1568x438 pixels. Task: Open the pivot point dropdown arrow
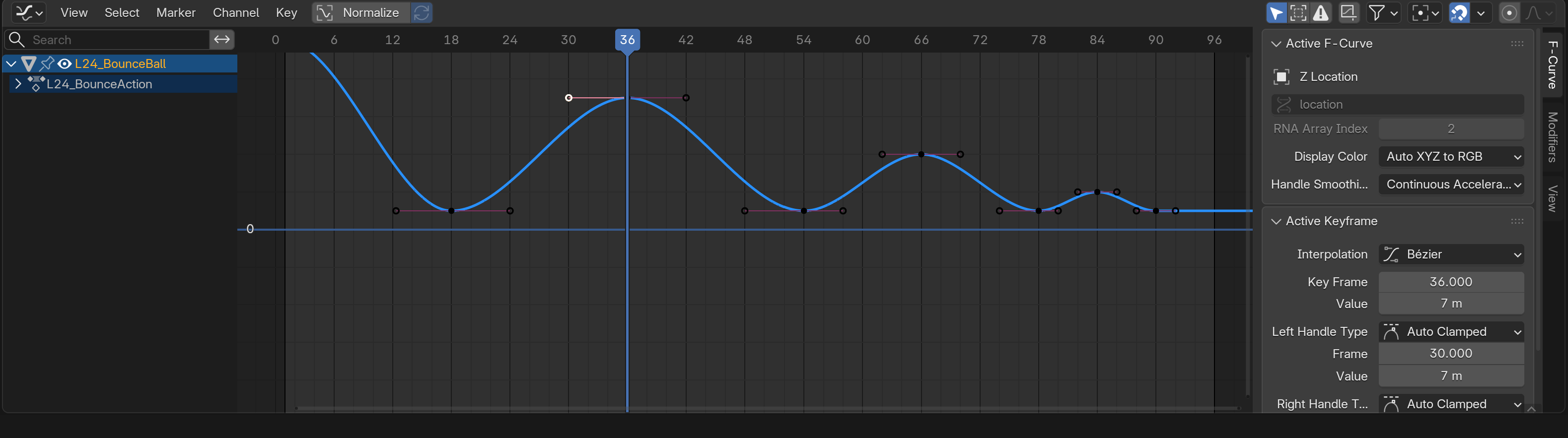click(1436, 12)
